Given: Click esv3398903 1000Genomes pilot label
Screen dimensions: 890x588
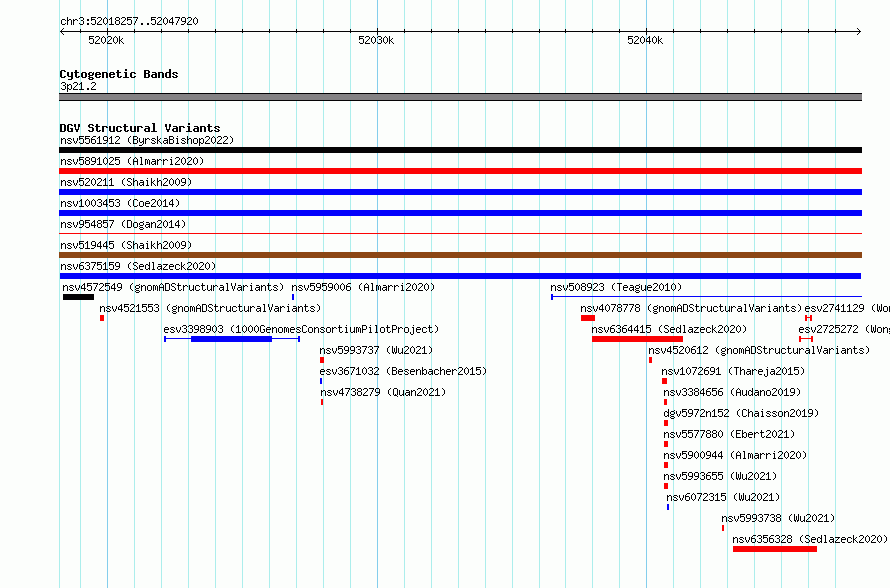Looking at the screenshot, I should [301, 329].
